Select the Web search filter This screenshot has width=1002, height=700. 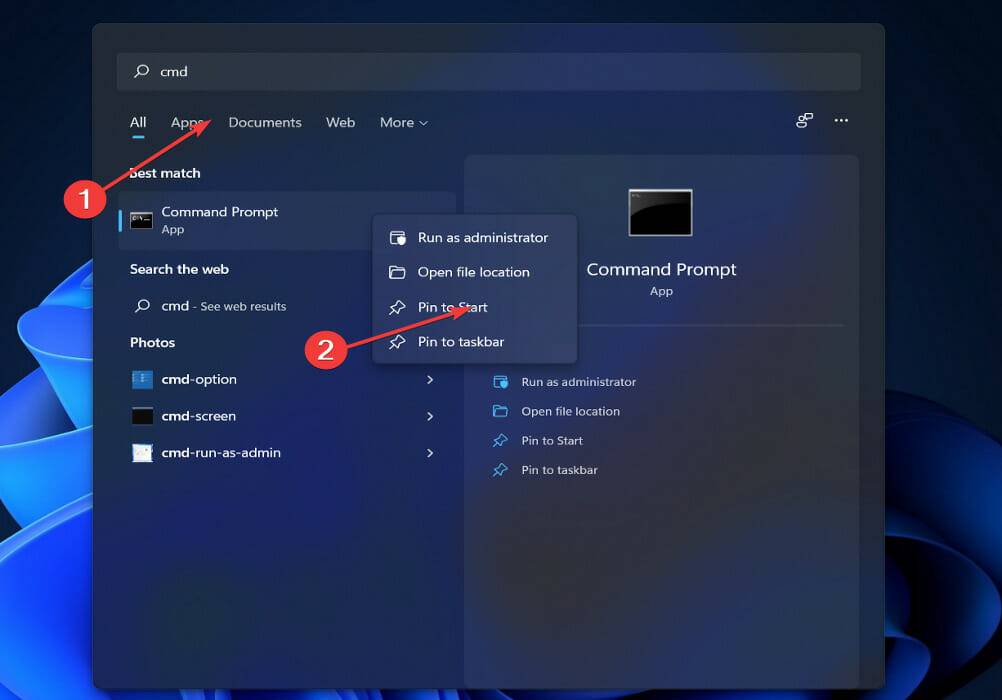tap(340, 122)
